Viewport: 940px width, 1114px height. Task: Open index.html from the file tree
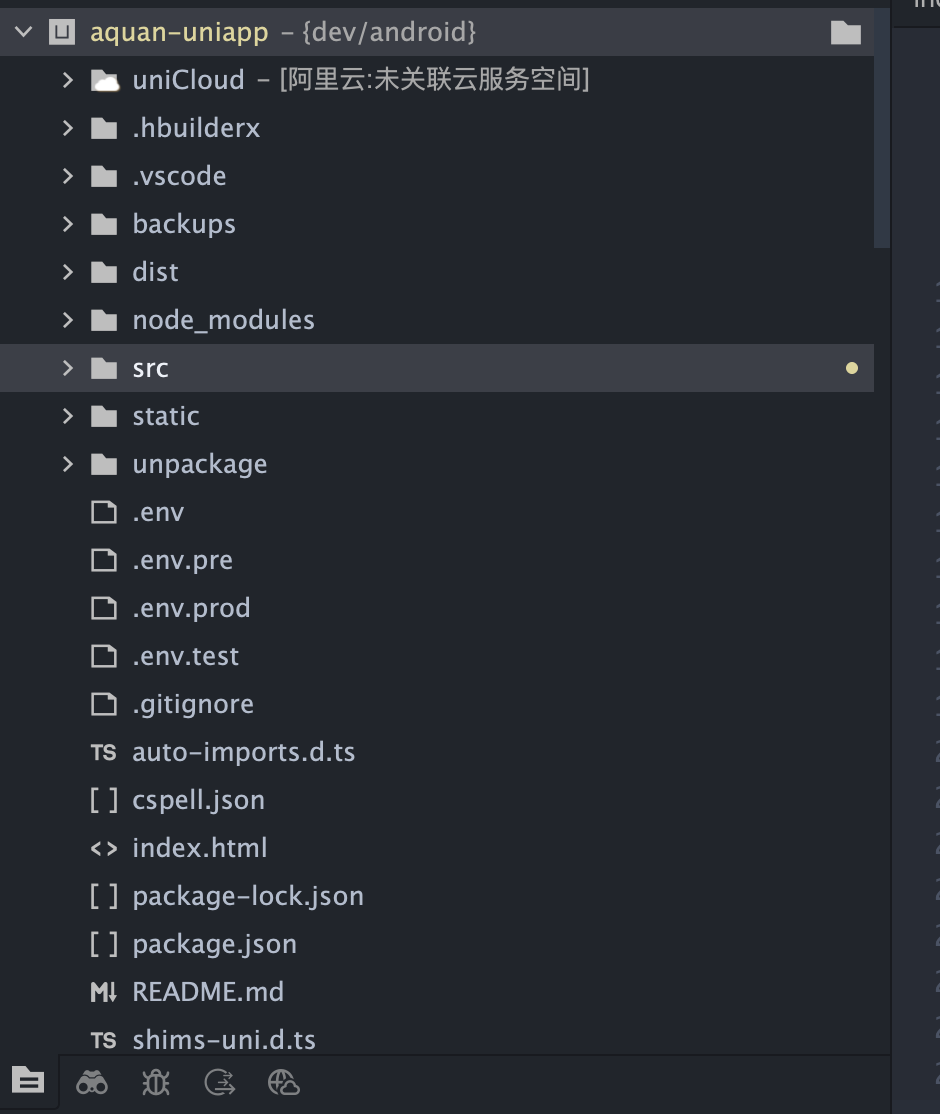pyautogui.click(x=199, y=848)
